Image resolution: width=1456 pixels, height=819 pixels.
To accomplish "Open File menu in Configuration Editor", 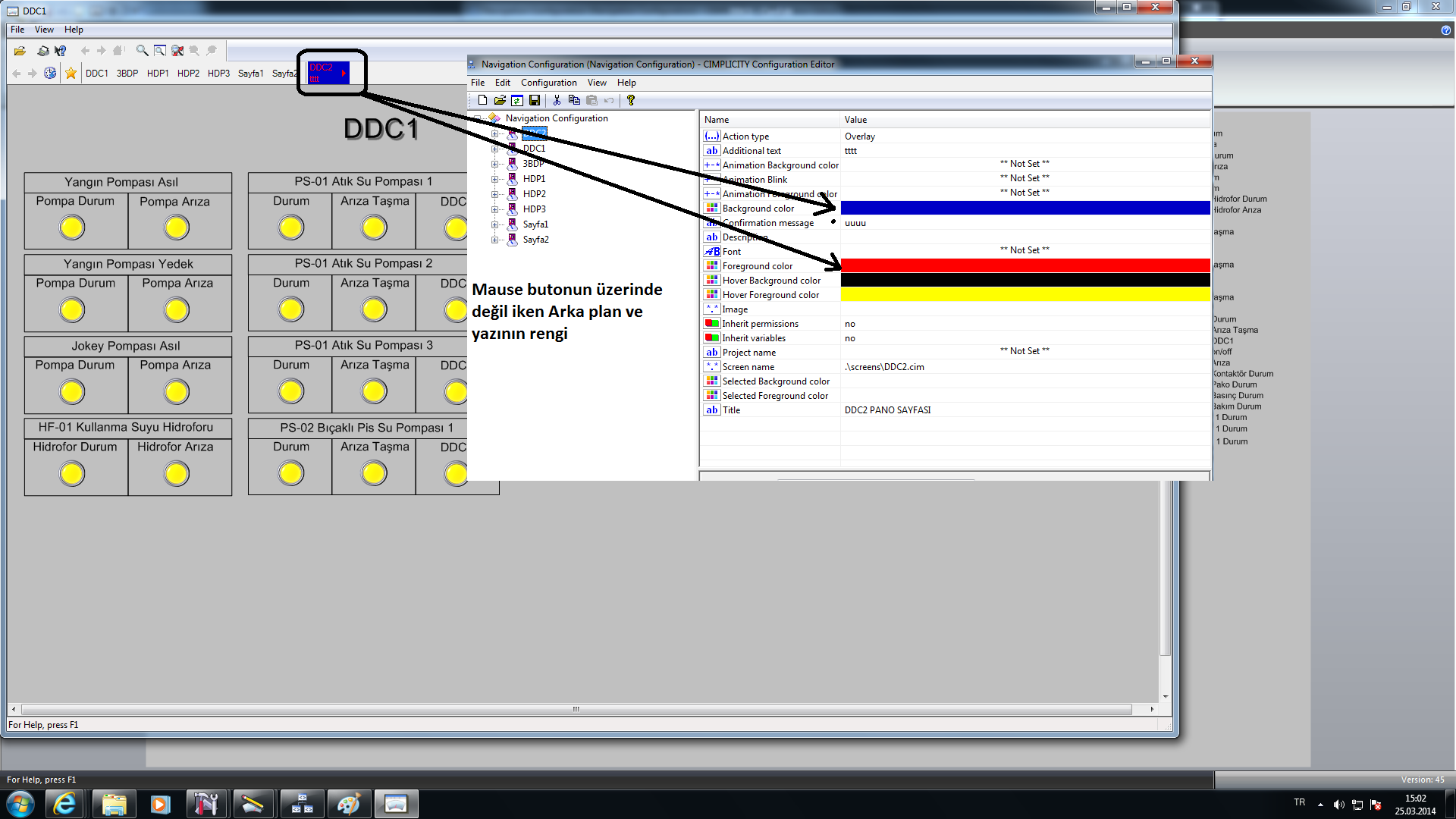I will pyautogui.click(x=478, y=83).
